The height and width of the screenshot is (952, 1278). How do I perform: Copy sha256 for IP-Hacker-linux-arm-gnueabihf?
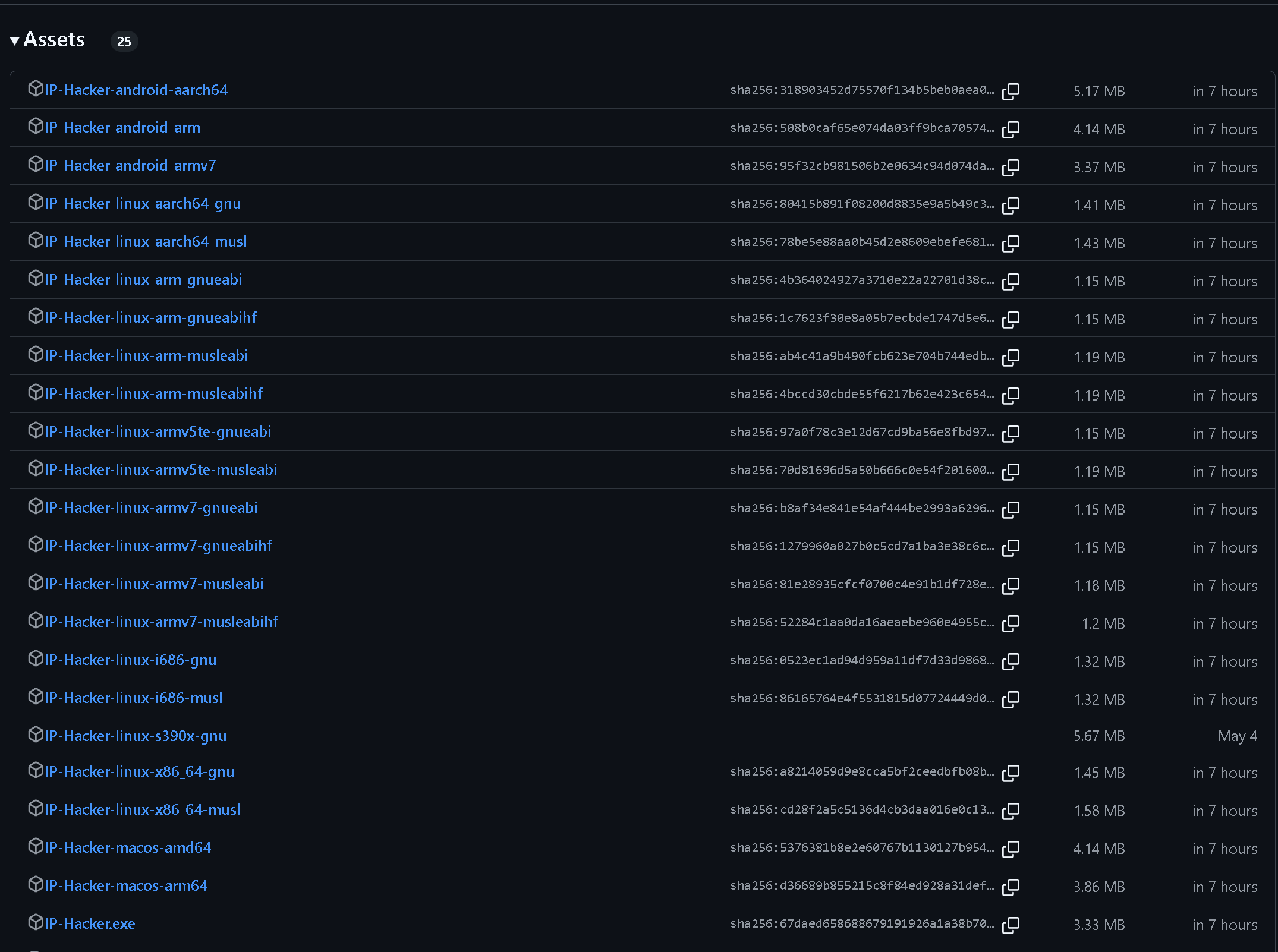(1011, 319)
